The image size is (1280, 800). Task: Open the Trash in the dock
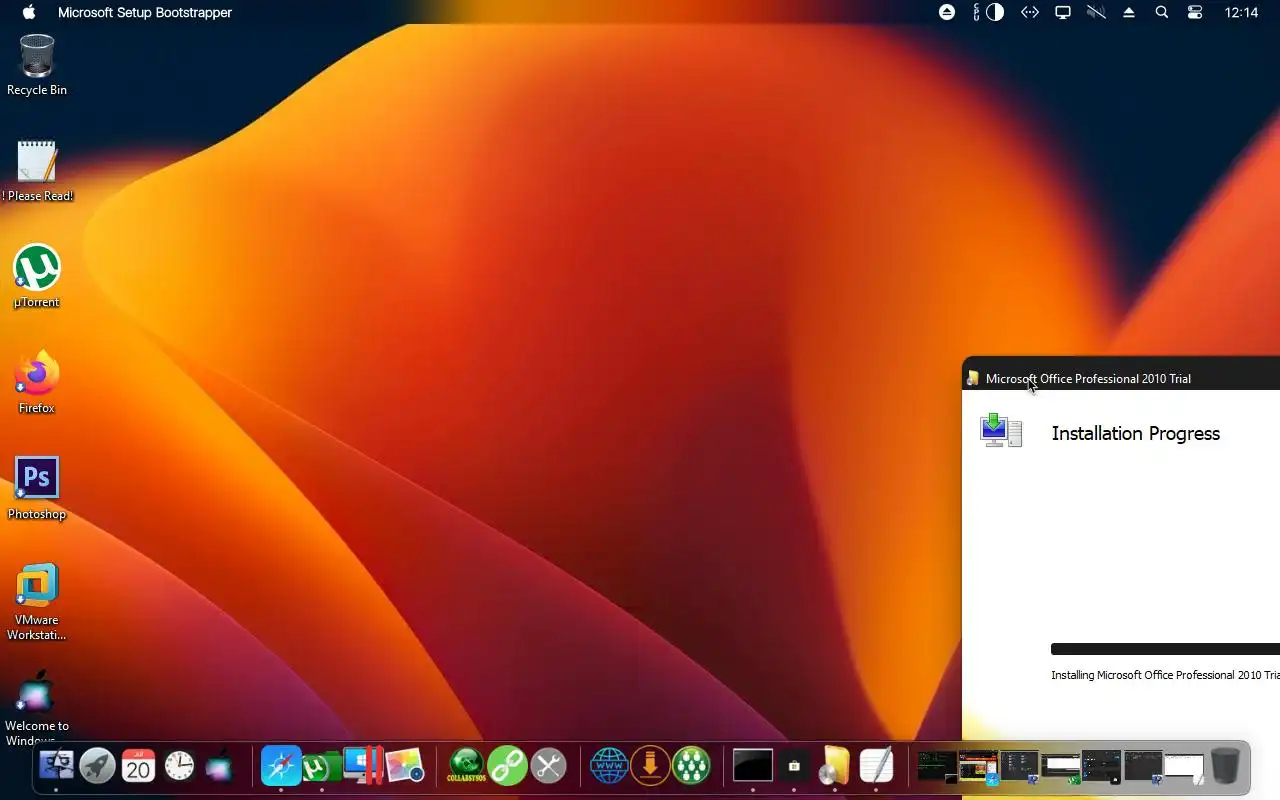(1225, 766)
